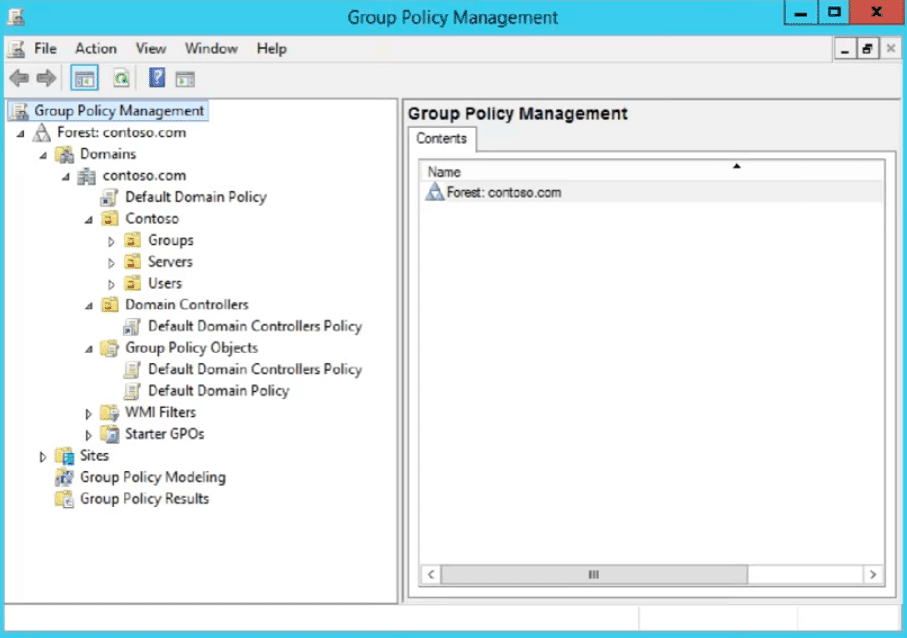Screen dimensions: 907x638
Task: Click the Servers OU icon
Action: tap(132, 262)
